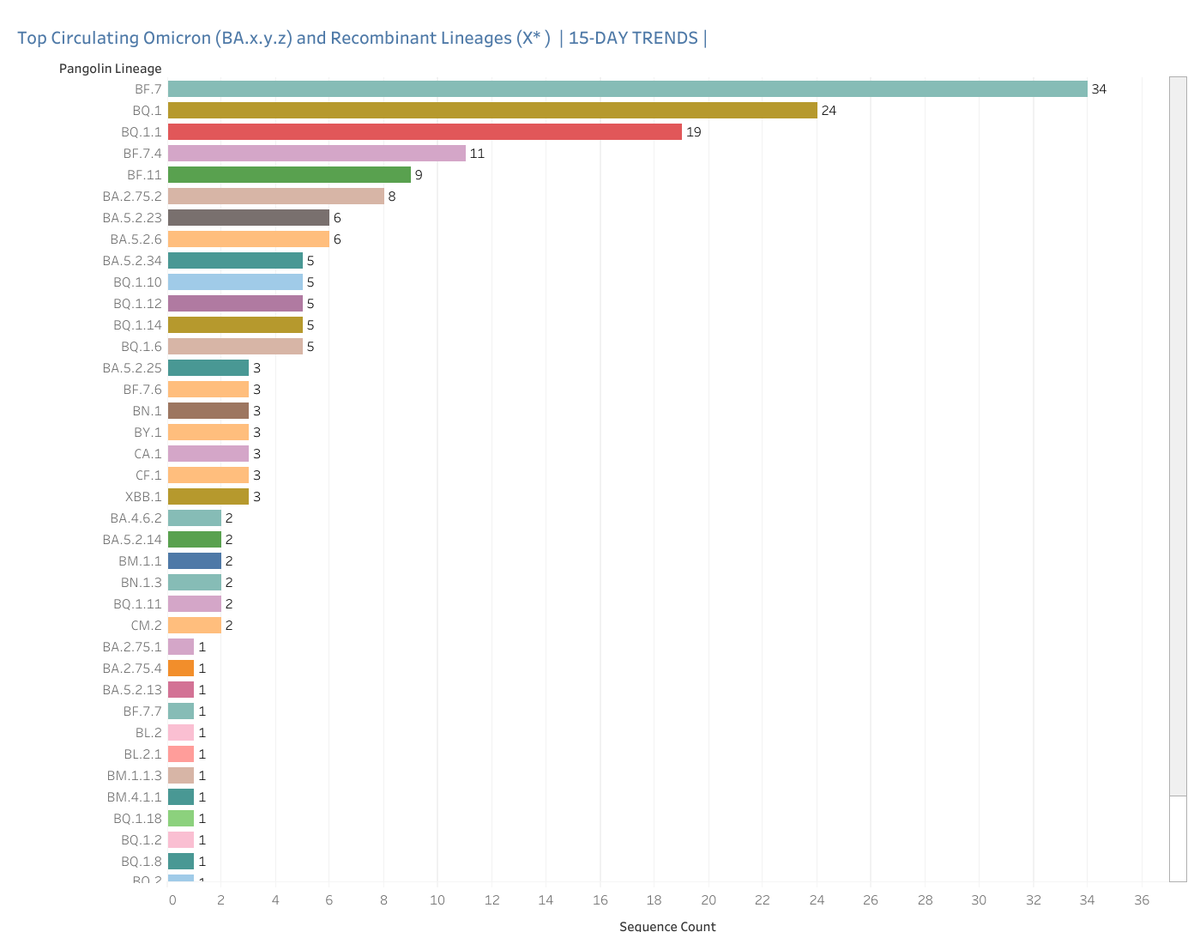Select the blue BM.1.1 bar
This screenshot has height=932, width=1200.
point(195,561)
